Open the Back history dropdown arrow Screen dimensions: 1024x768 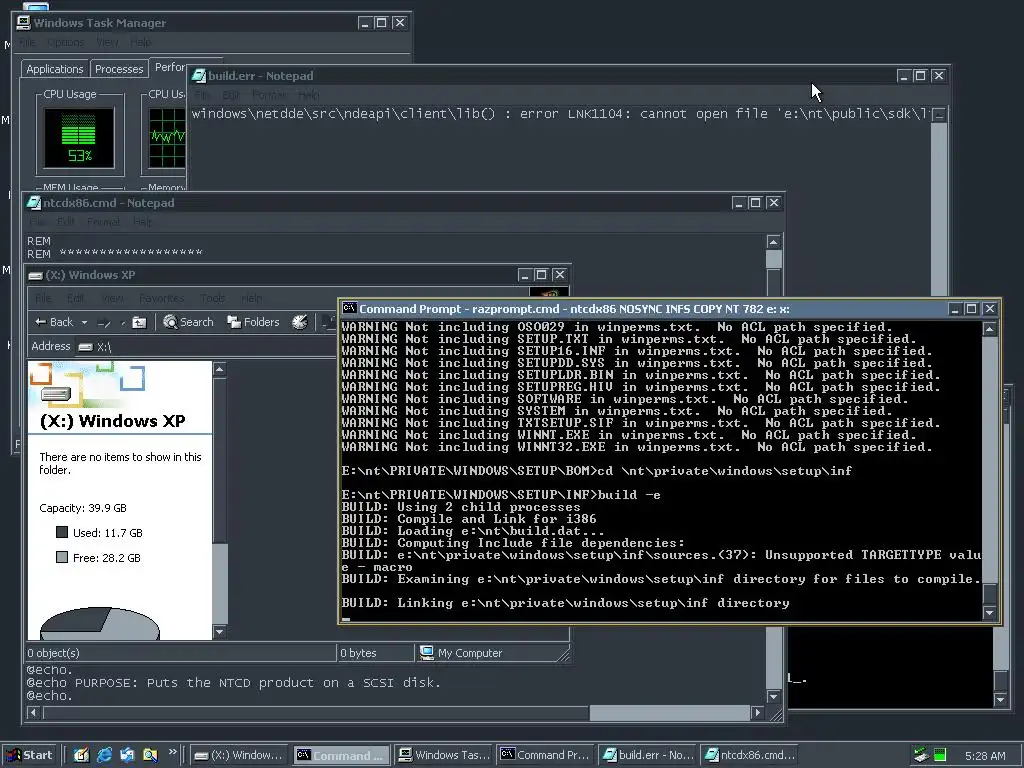point(84,323)
